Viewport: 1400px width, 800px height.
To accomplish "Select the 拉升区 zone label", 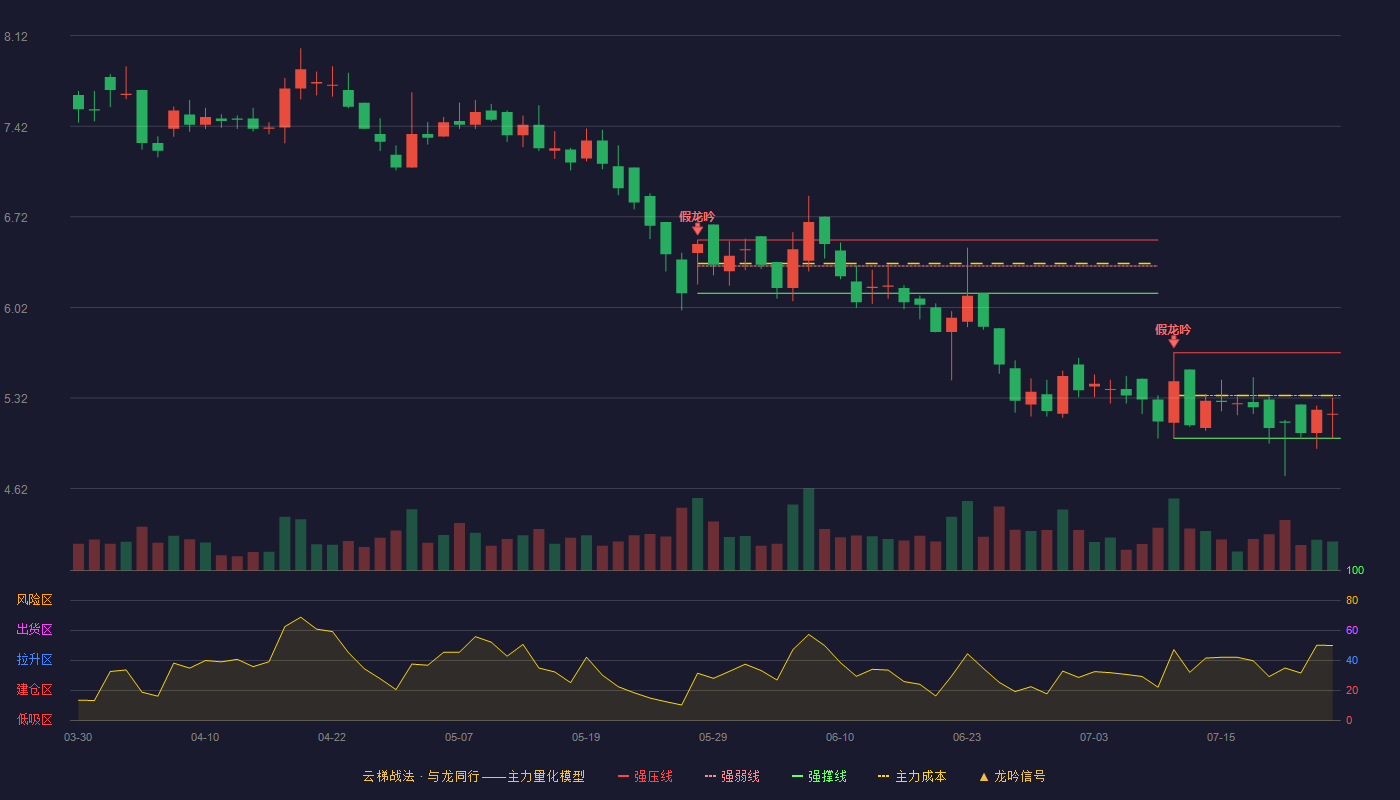I will point(34,660).
